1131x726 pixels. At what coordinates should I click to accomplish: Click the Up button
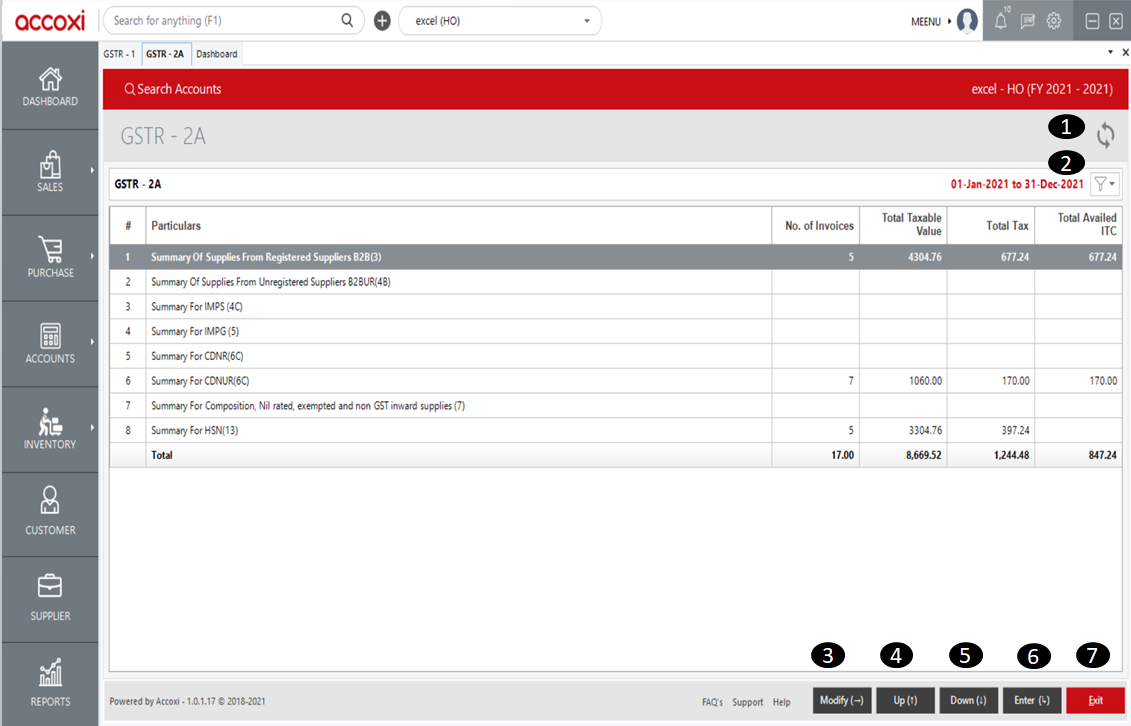[x=905, y=700]
